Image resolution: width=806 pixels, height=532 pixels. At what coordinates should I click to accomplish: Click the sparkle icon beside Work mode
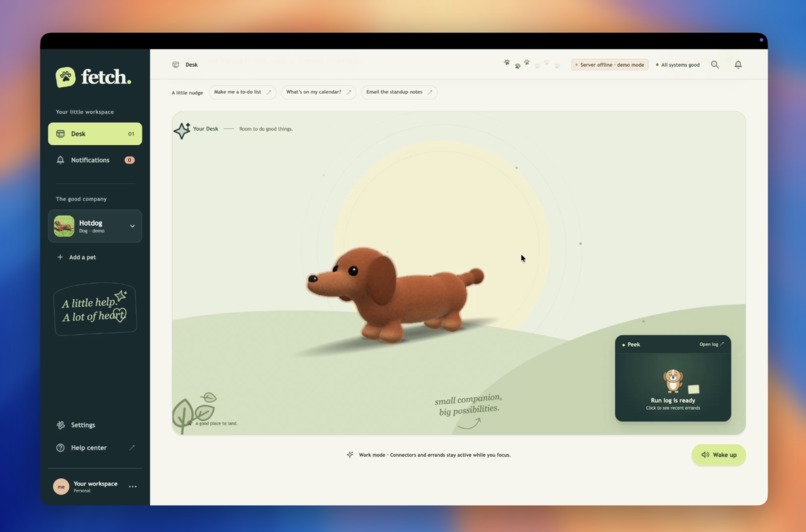click(x=350, y=454)
